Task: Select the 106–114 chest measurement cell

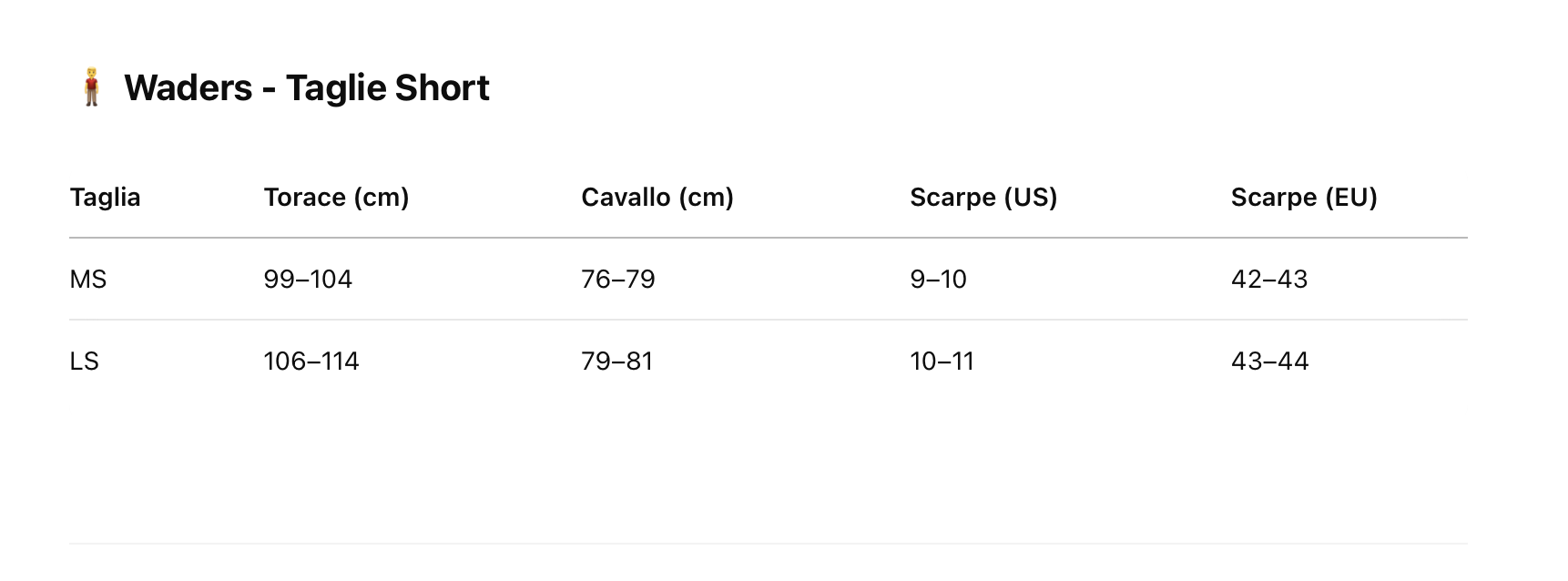Action: (x=311, y=362)
